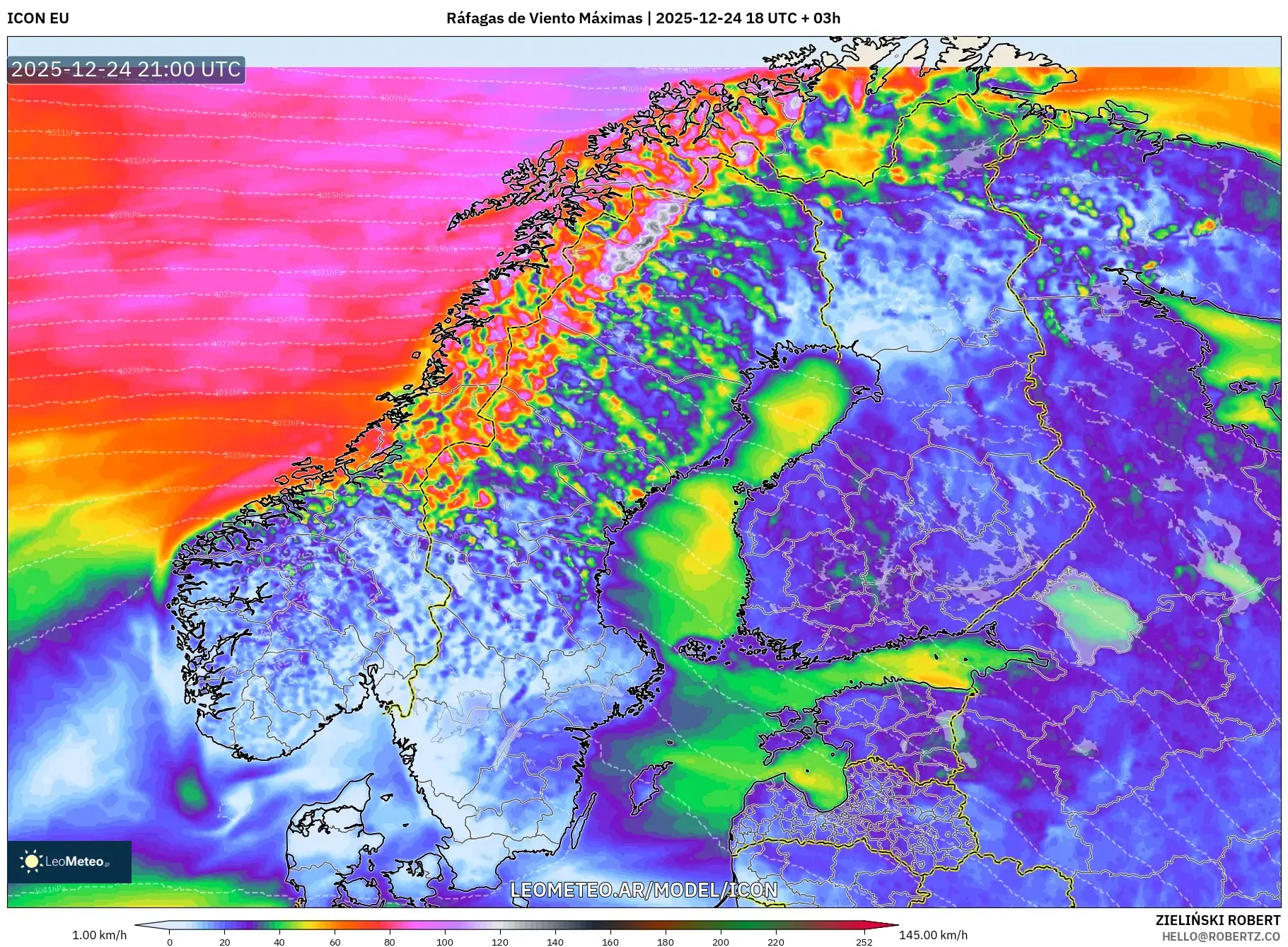Click the 40 tick on the wind legend
The width and height of the screenshot is (1288, 947).
(279, 941)
